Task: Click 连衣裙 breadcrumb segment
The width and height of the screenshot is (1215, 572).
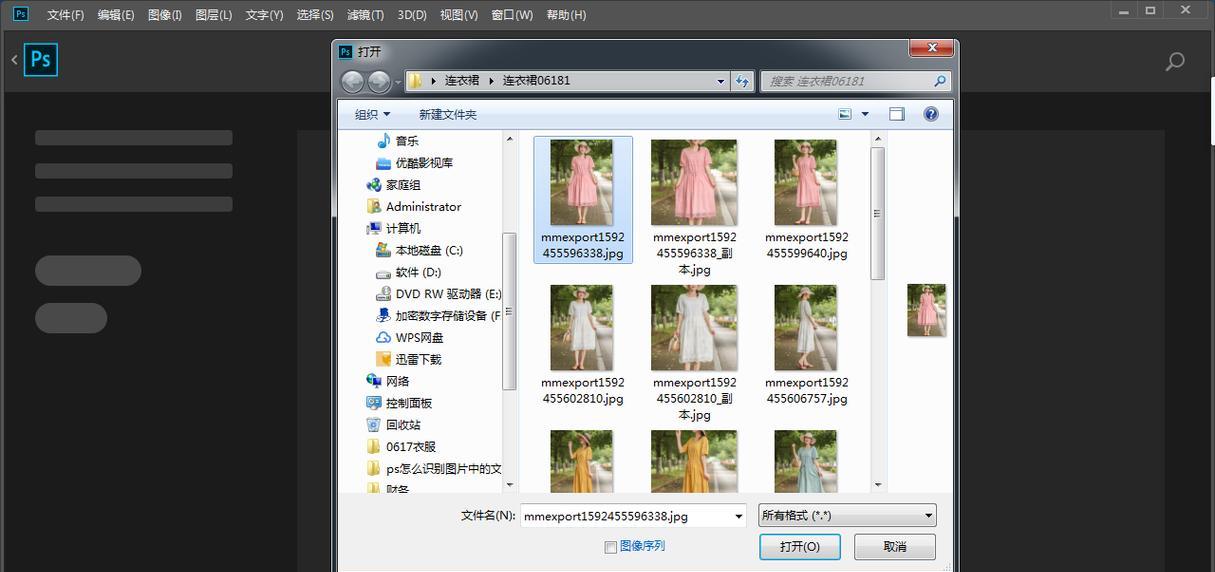Action: pyautogui.click(x=462, y=81)
